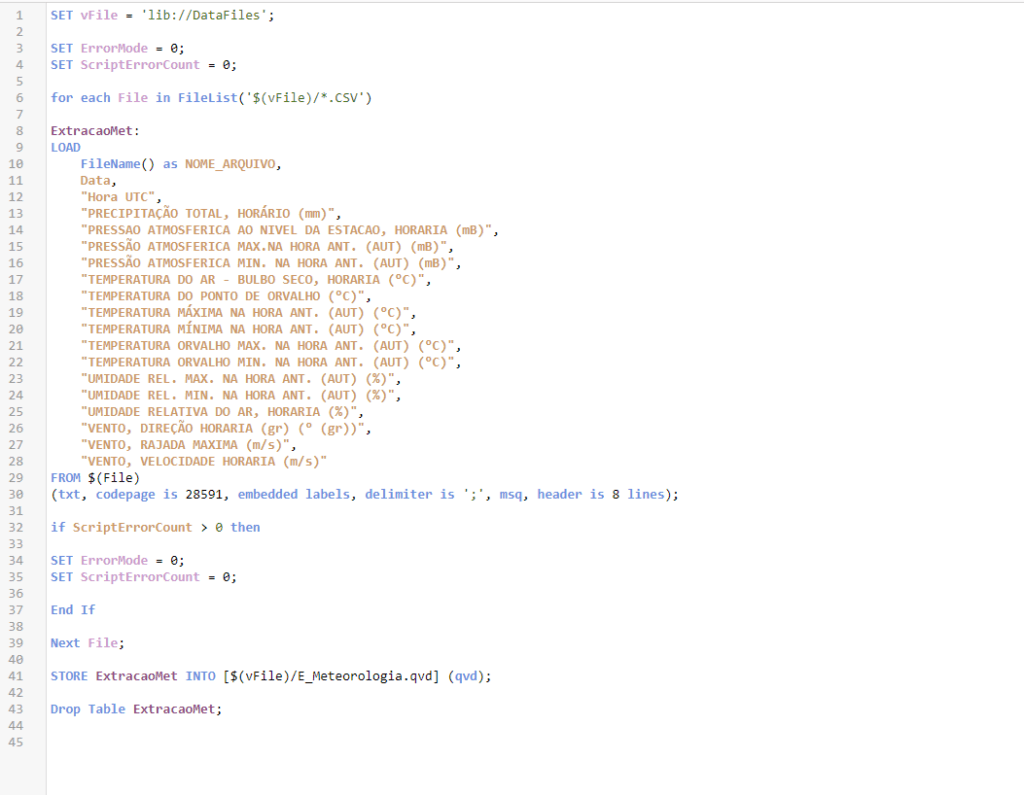The width and height of the screenshot is (1024, 795).
Task: Click the "UMIDADE RELATIVA DO AR, HORARIA" field
Action: point(222,412)
